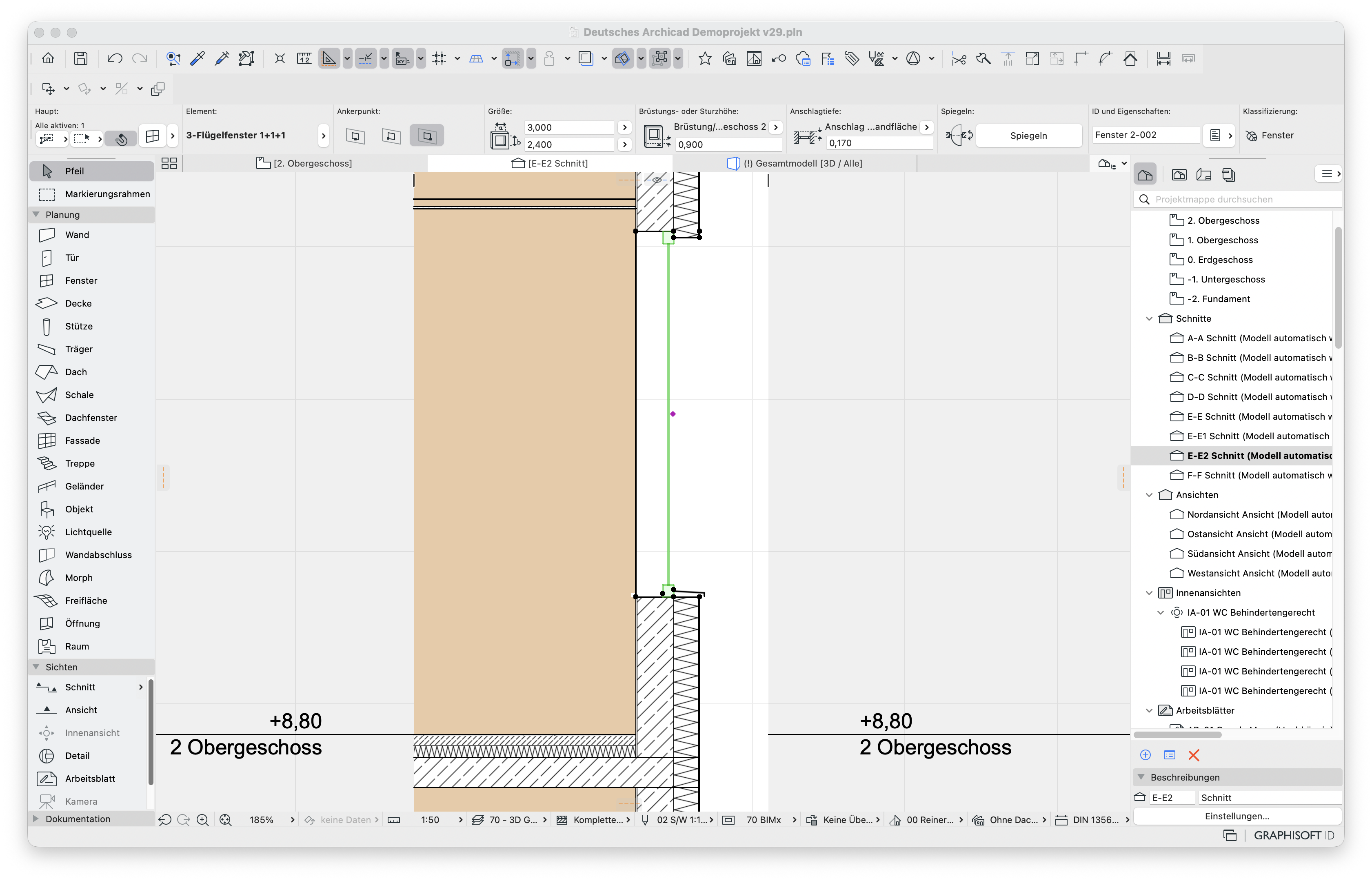This screenshot has height=881, width=1372.
Task: Collapse the Ansichten folder in navigator
Action: 1149,495
